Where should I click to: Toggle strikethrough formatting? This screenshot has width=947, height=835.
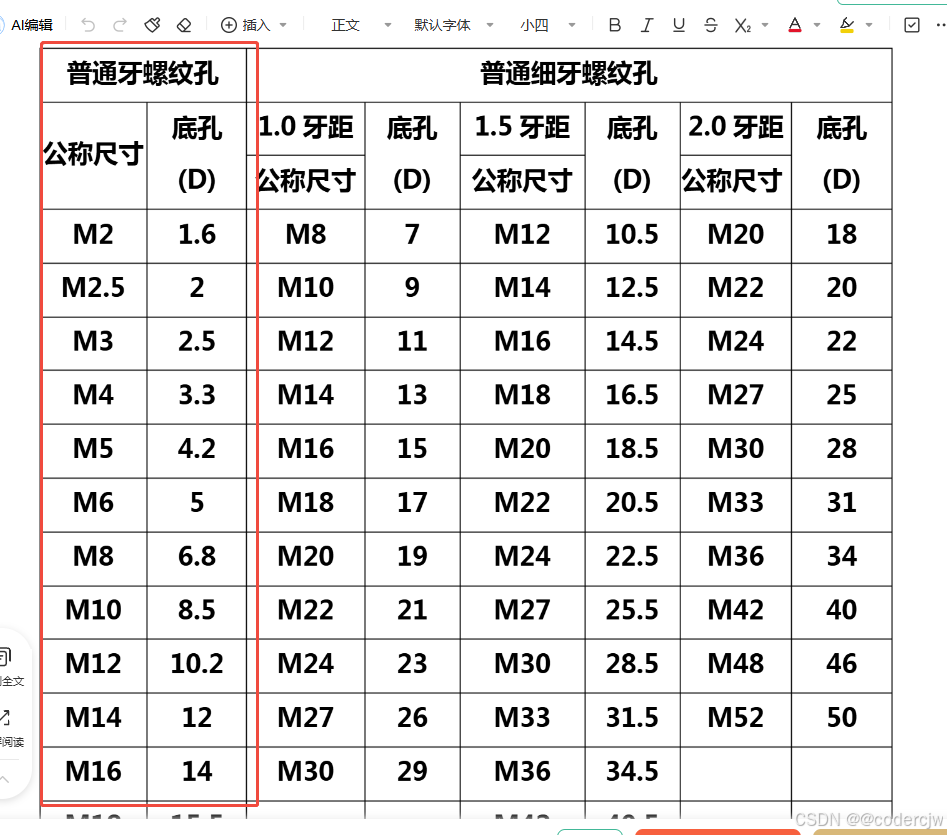tap(711, 25)
